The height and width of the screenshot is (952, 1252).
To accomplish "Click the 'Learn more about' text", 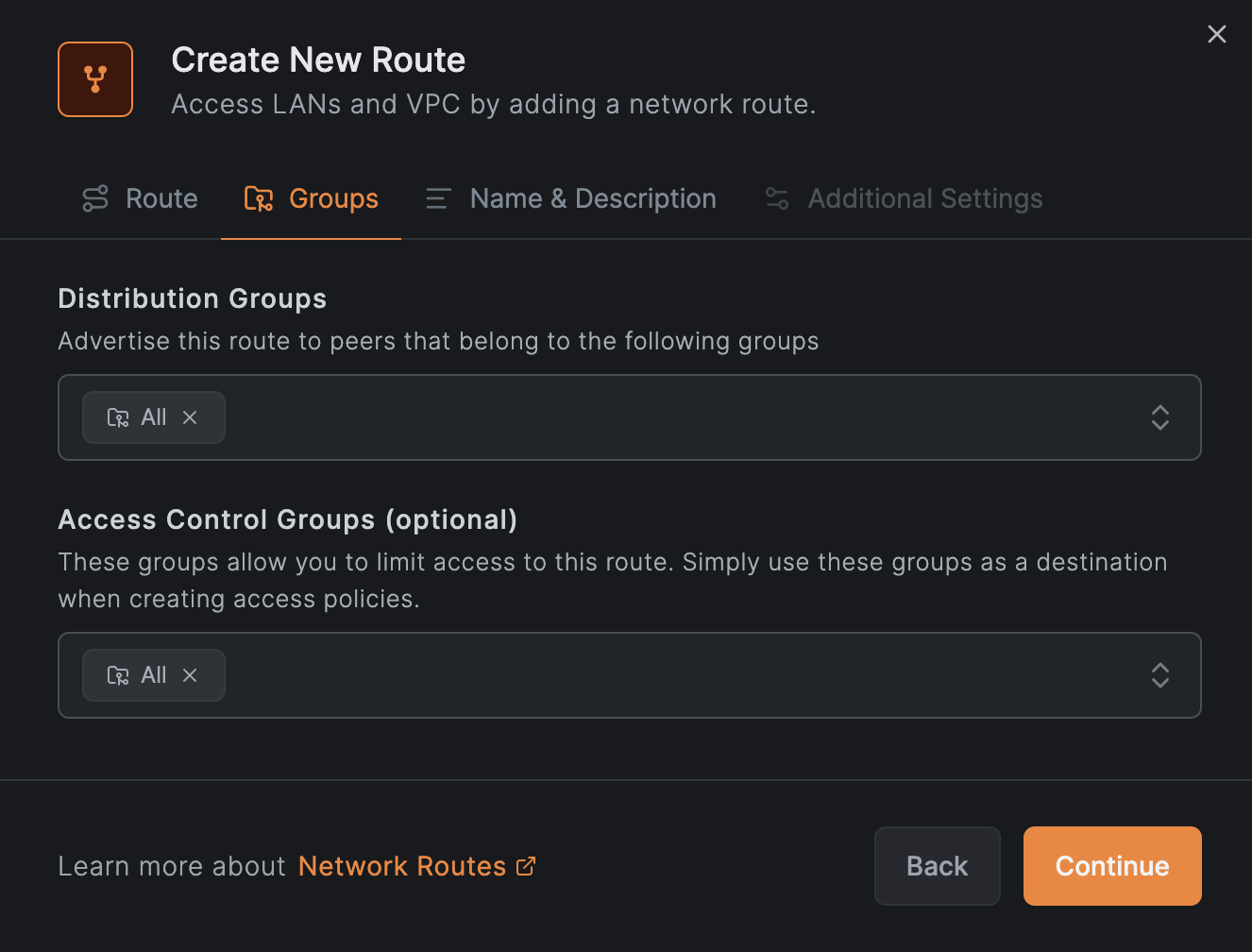I will [x=172, y=866].
